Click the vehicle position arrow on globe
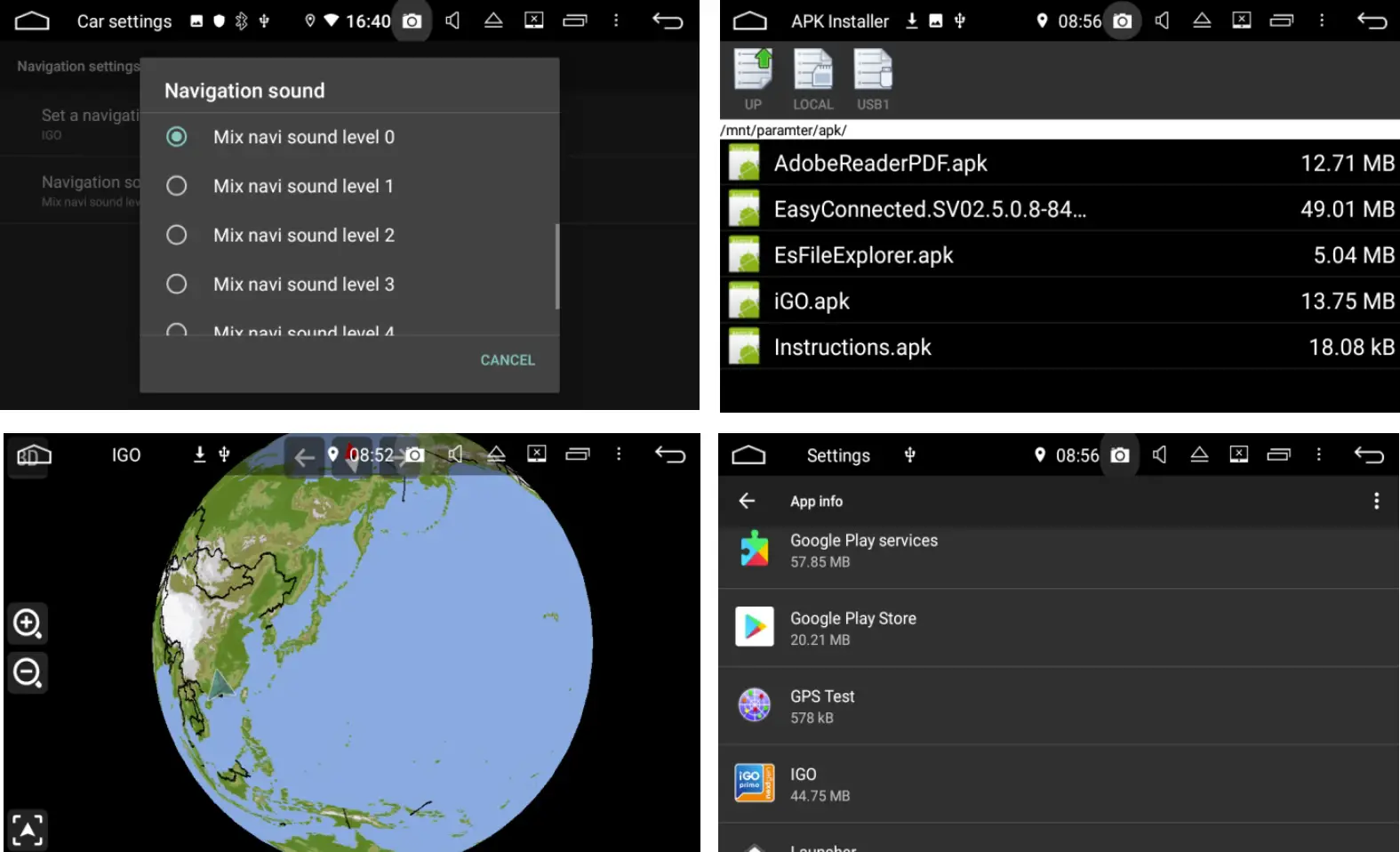This screenshot has height=852, width=1400. click(219, 683)
